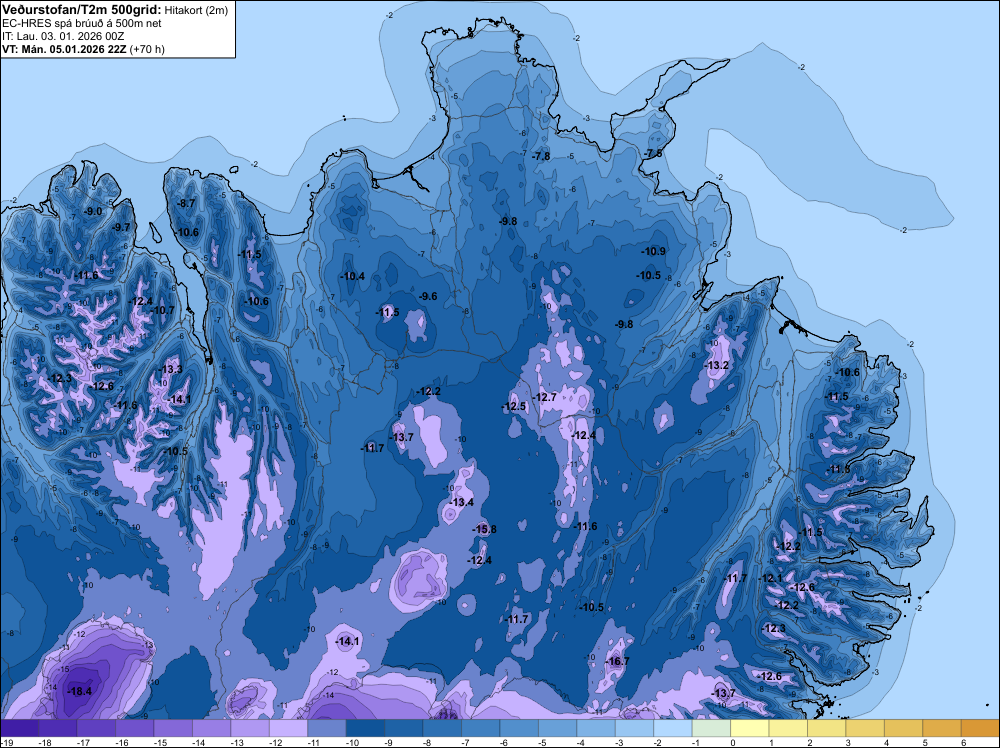The height and width of the screenshot is (748, 1000).
Task: Click the 'VT: Mán. 05.01.2026 22Z' valid time
Action: pos(64,49)
